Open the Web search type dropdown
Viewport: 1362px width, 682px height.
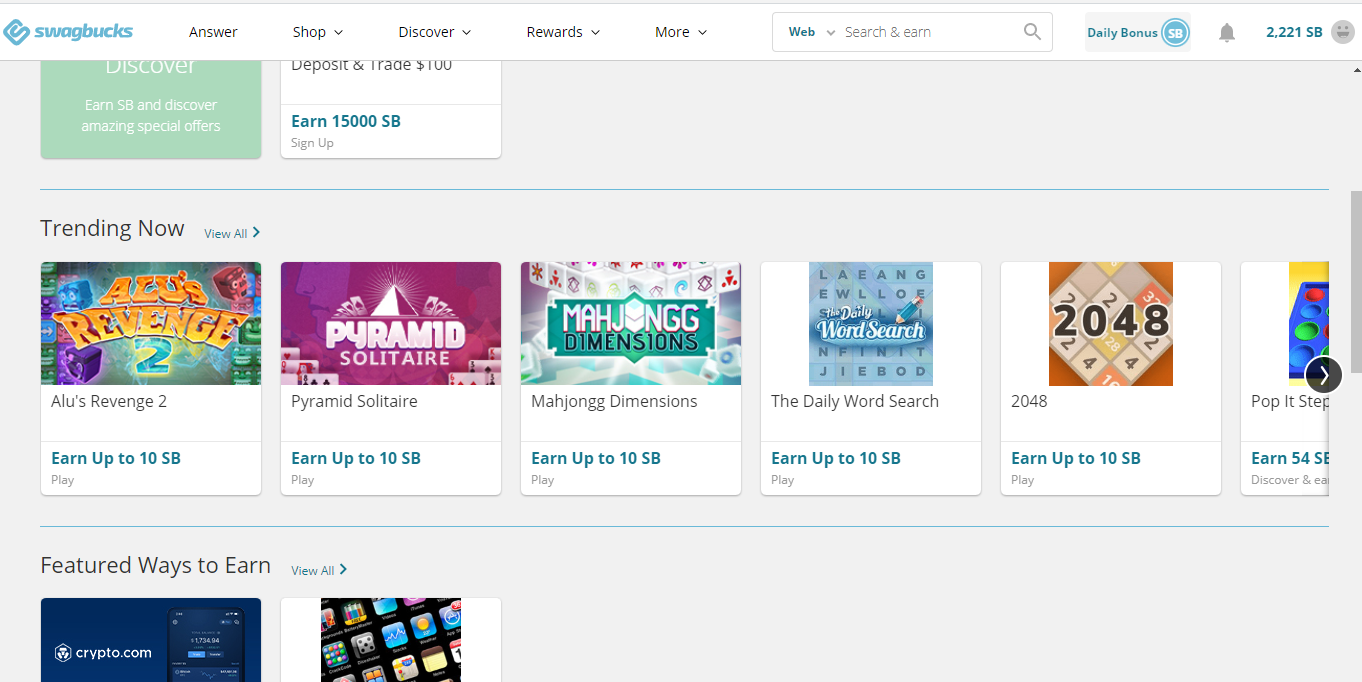[811, 32]
